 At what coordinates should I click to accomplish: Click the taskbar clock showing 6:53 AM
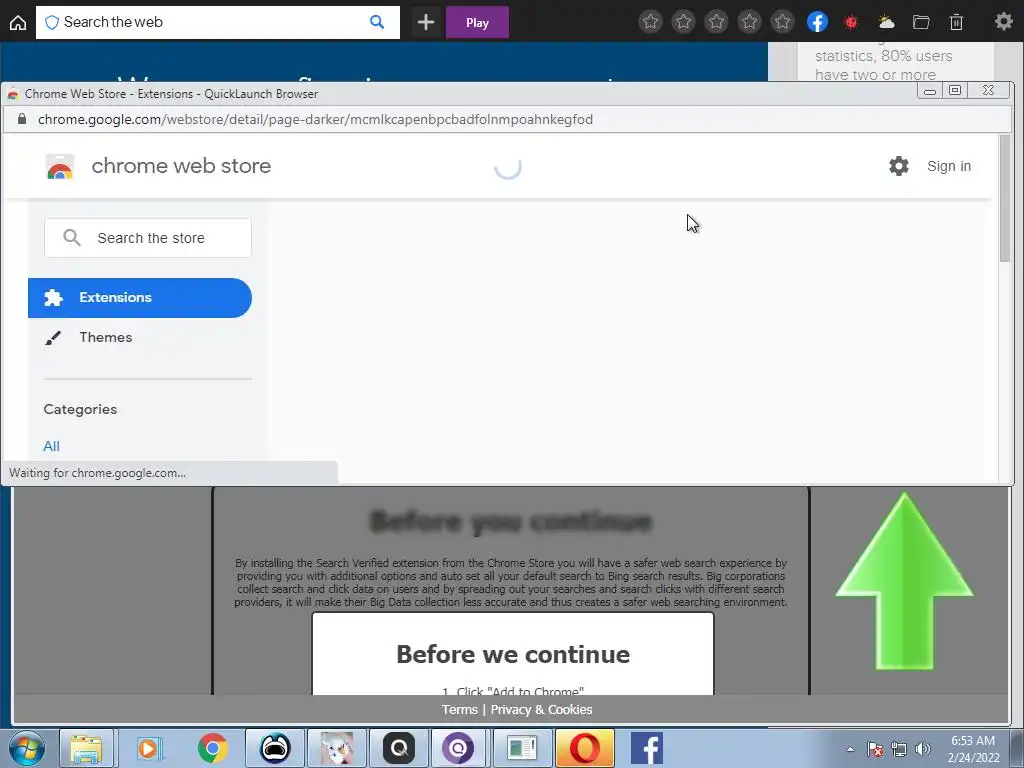(x=973, y=749)
